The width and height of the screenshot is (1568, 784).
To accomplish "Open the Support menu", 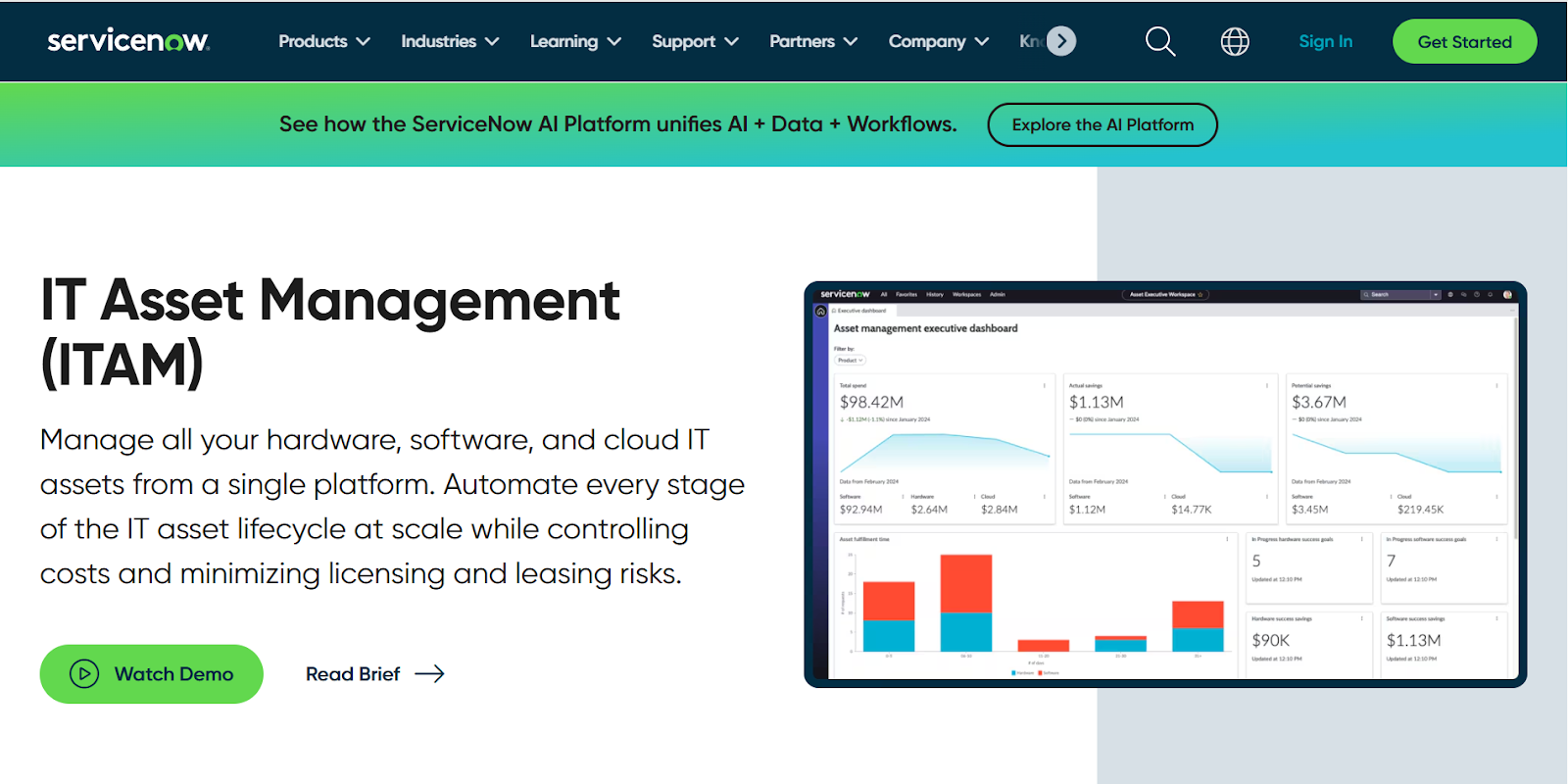I will coord(695,41).
